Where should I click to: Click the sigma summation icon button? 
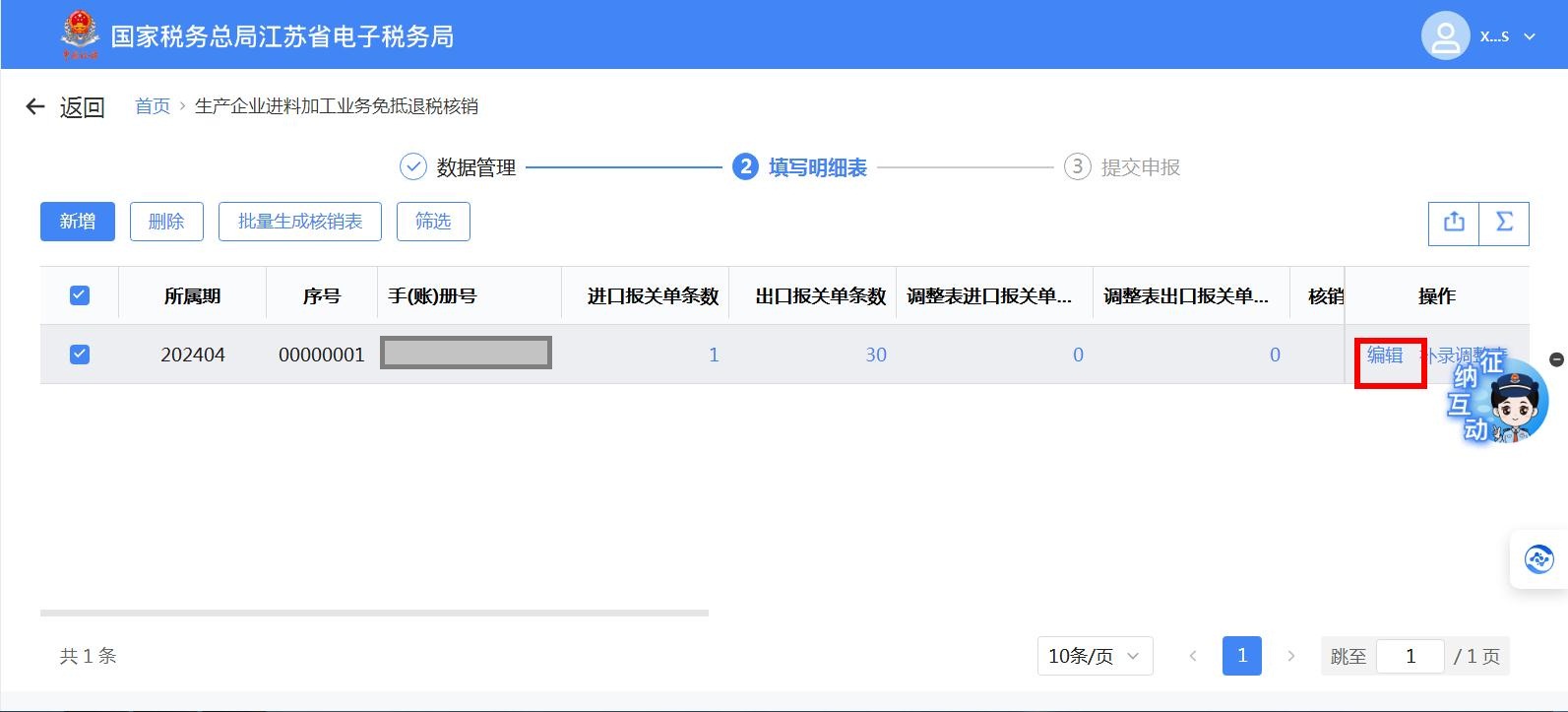tap(1504, 223)
